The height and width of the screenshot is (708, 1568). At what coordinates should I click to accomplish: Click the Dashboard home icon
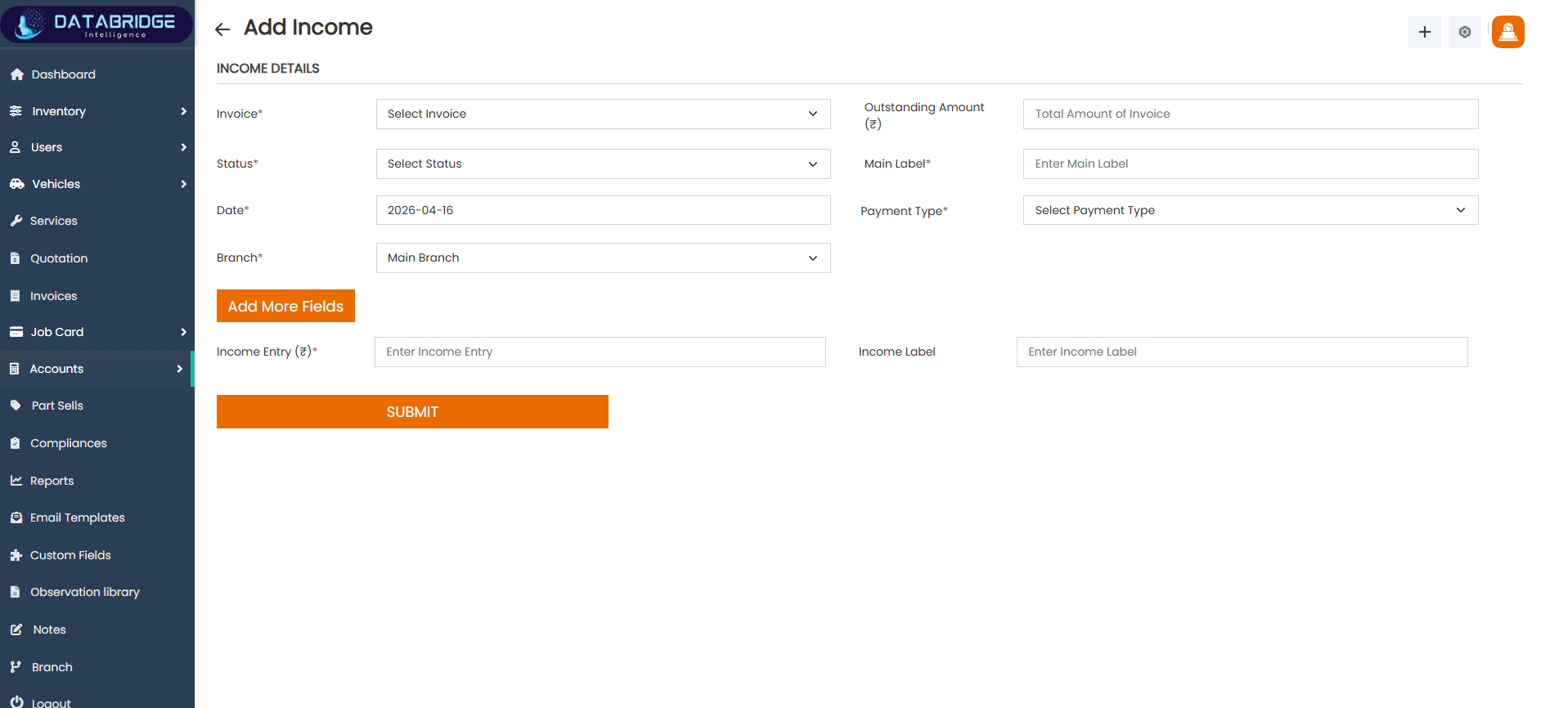point(16,74)
